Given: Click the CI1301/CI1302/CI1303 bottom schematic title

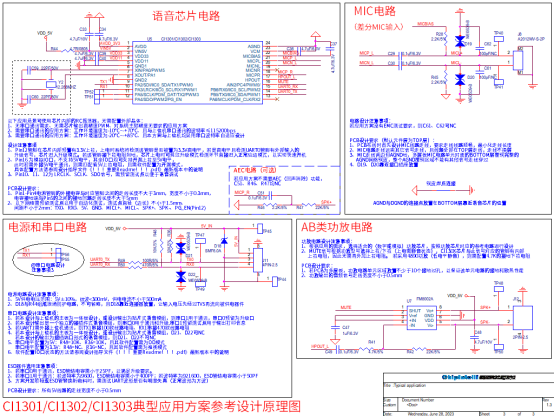Looking at the screenshot, I should click(x=152, y=406).
